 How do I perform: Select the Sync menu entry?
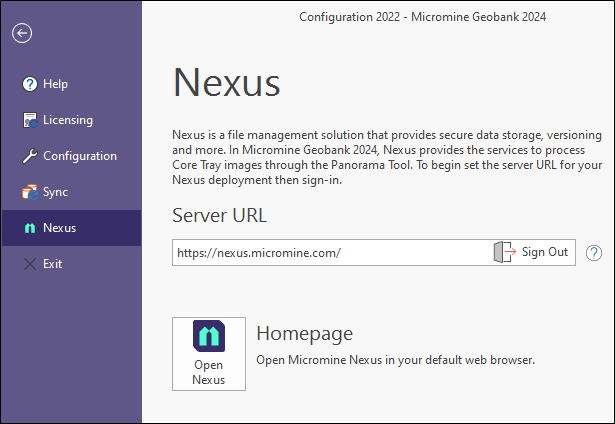coord(71,192)
